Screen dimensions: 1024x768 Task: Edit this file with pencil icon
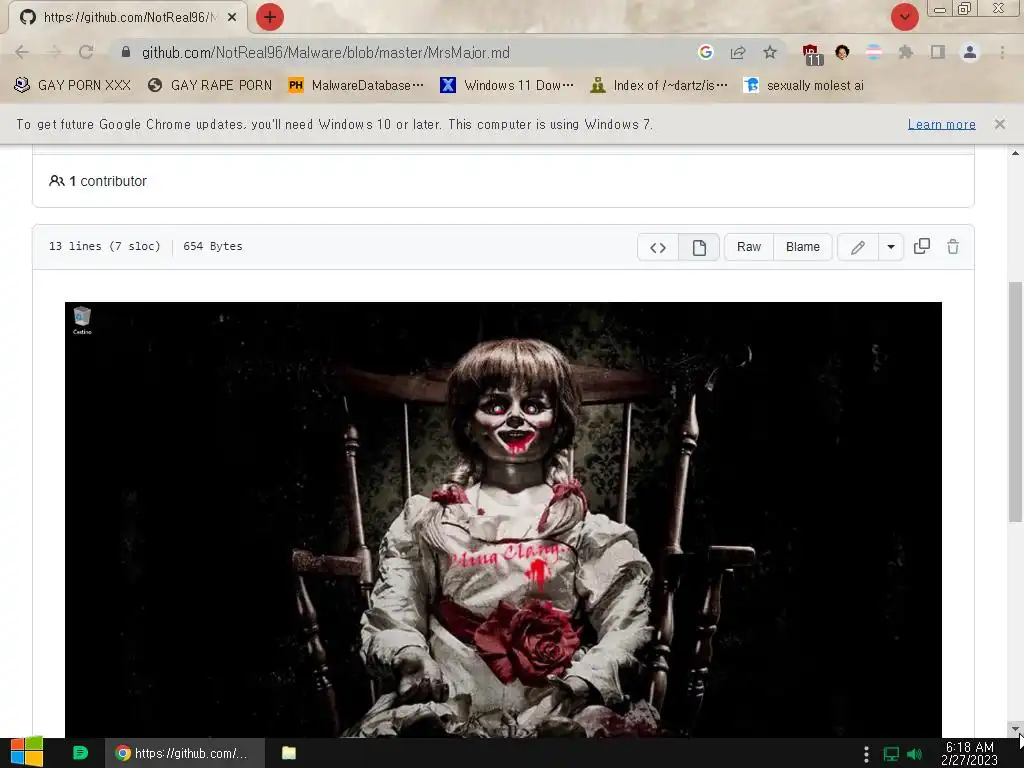point(858,247)
